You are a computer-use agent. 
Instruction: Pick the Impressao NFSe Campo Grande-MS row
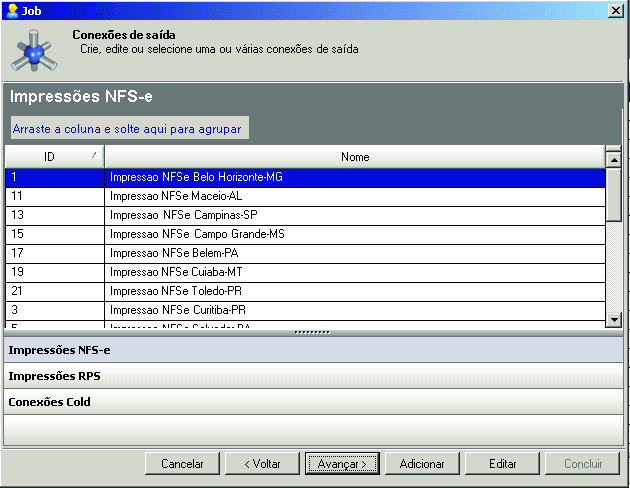pos(354,234)
